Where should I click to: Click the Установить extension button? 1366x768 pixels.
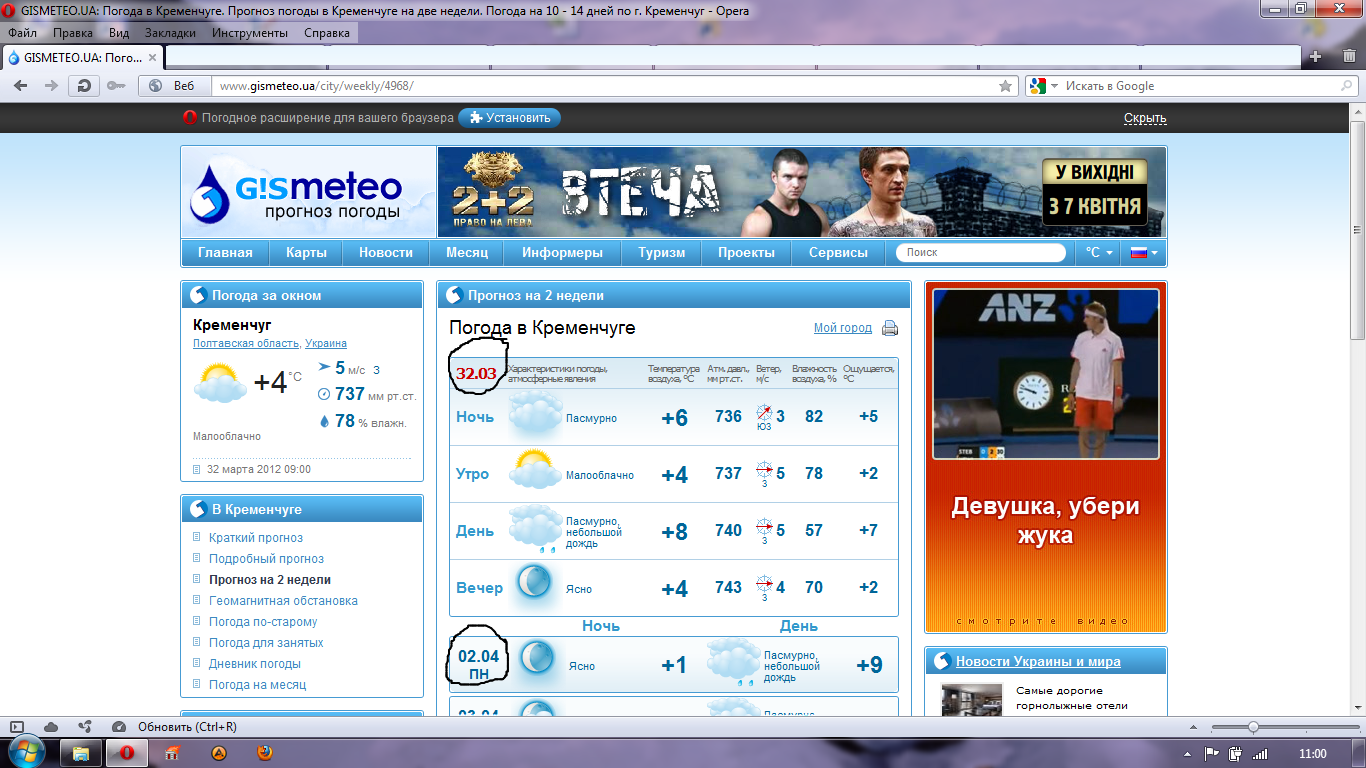[510, 118]
